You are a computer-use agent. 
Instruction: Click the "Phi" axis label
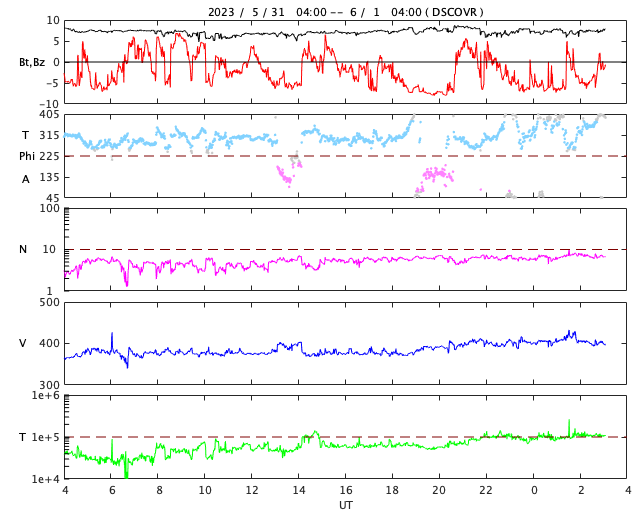(x=27, y=156)
